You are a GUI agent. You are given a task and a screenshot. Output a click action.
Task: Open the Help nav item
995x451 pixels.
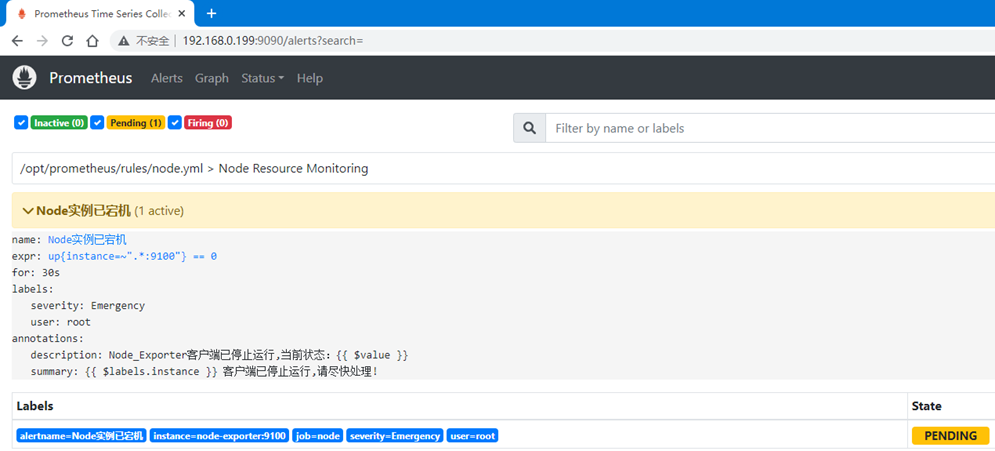coord(310,78)
